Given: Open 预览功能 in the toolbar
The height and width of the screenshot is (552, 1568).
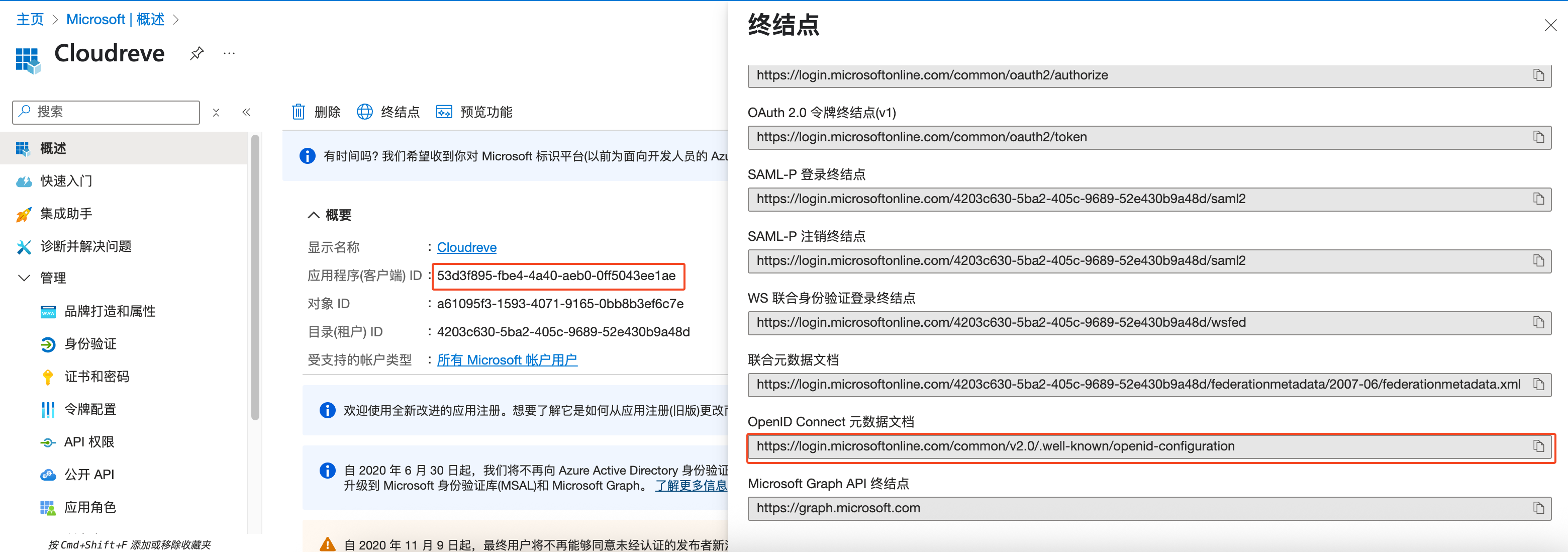Looking at the screenshot, I should click(474, 112).
